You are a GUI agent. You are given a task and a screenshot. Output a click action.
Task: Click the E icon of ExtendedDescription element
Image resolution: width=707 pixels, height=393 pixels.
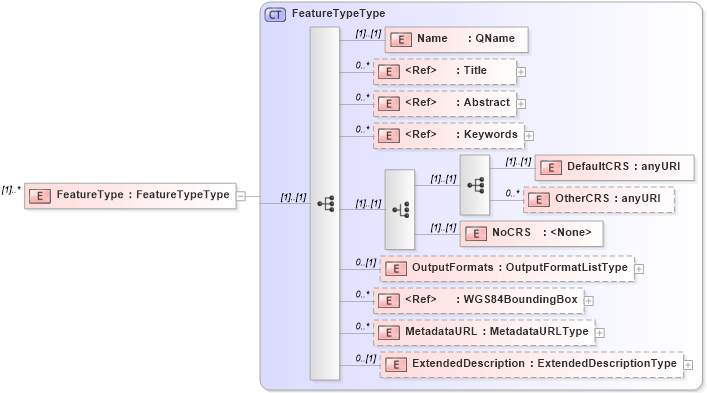pyautogui.click(x=395, y=365)
